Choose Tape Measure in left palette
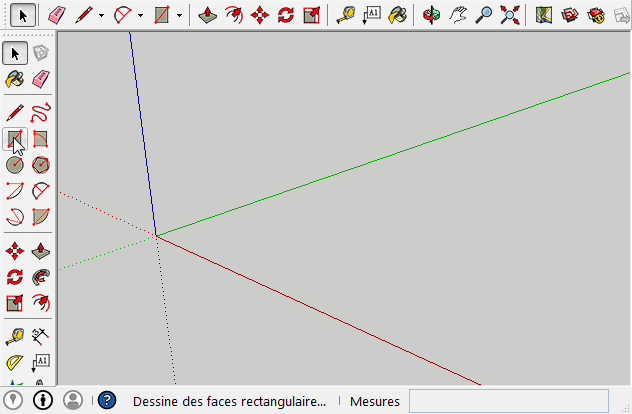 (x=15, y=337)
